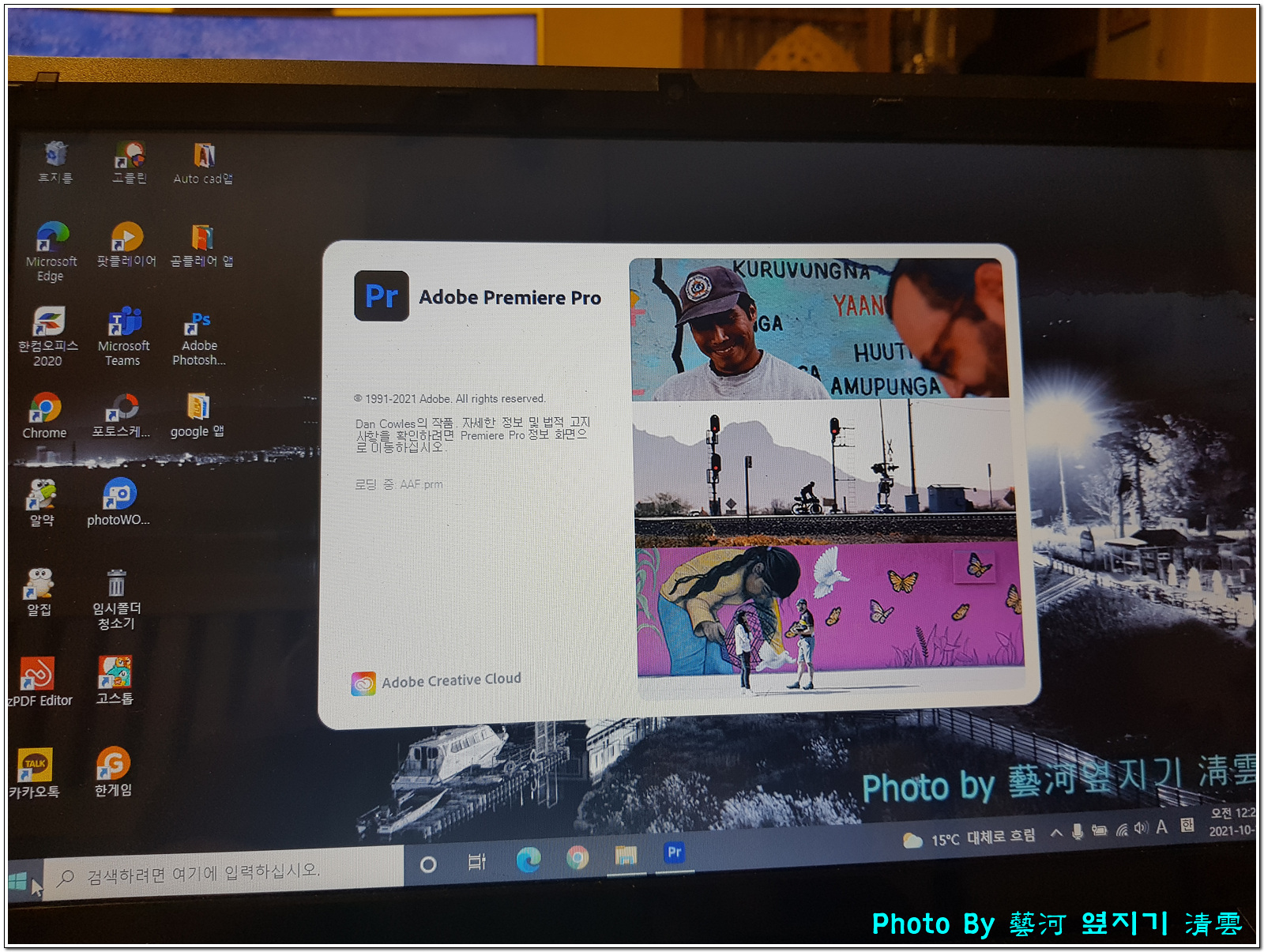
Task: Click the microphone tray icon
Action: click(1078, 831)
